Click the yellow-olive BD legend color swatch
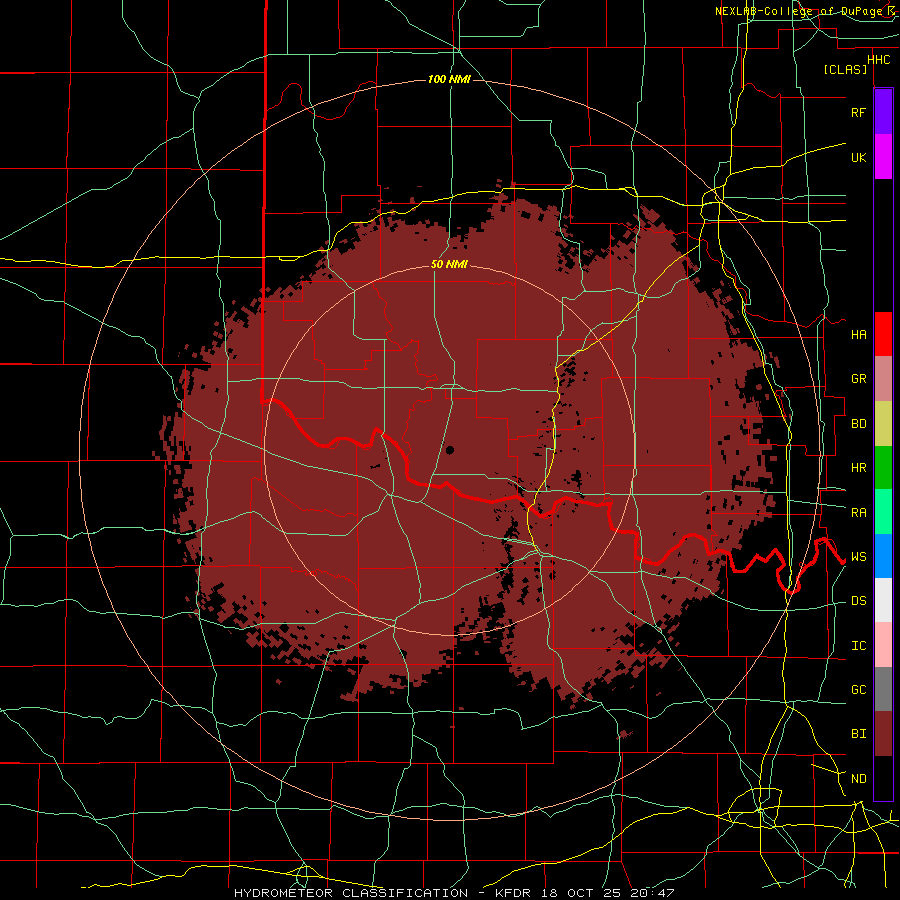 pos(883,424)
